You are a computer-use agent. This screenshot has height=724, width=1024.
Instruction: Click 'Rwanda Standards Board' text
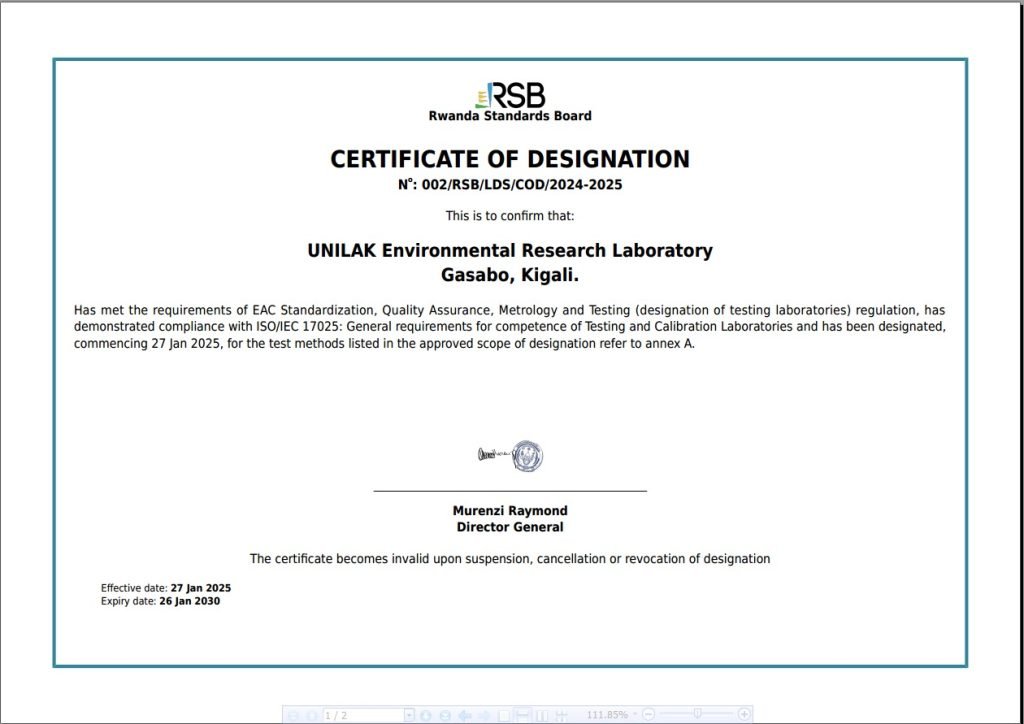pyautogui.click(x=510, y=116)
